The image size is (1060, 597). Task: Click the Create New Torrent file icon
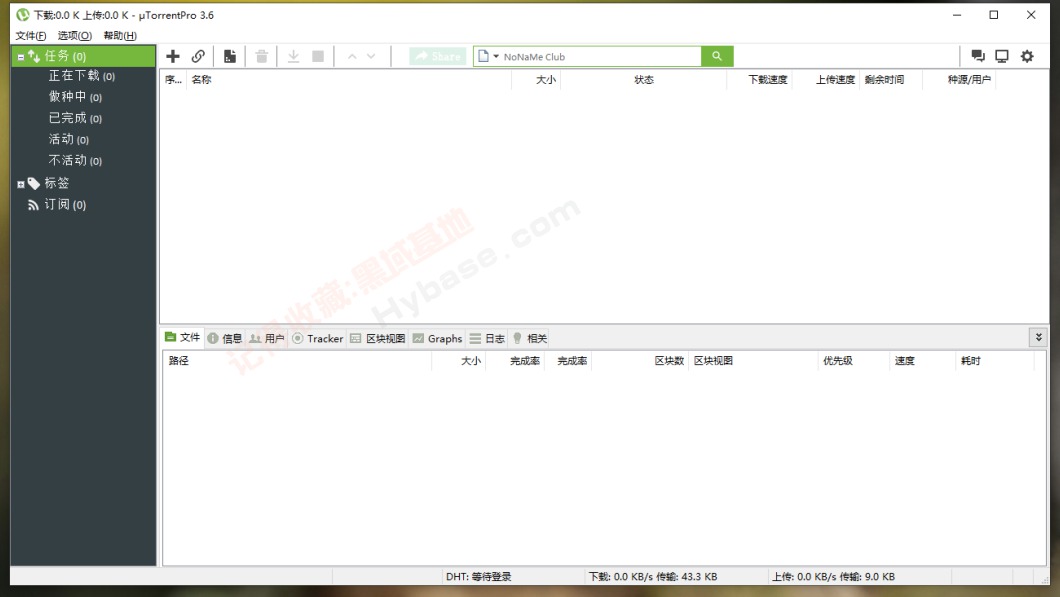click(230, 57)
